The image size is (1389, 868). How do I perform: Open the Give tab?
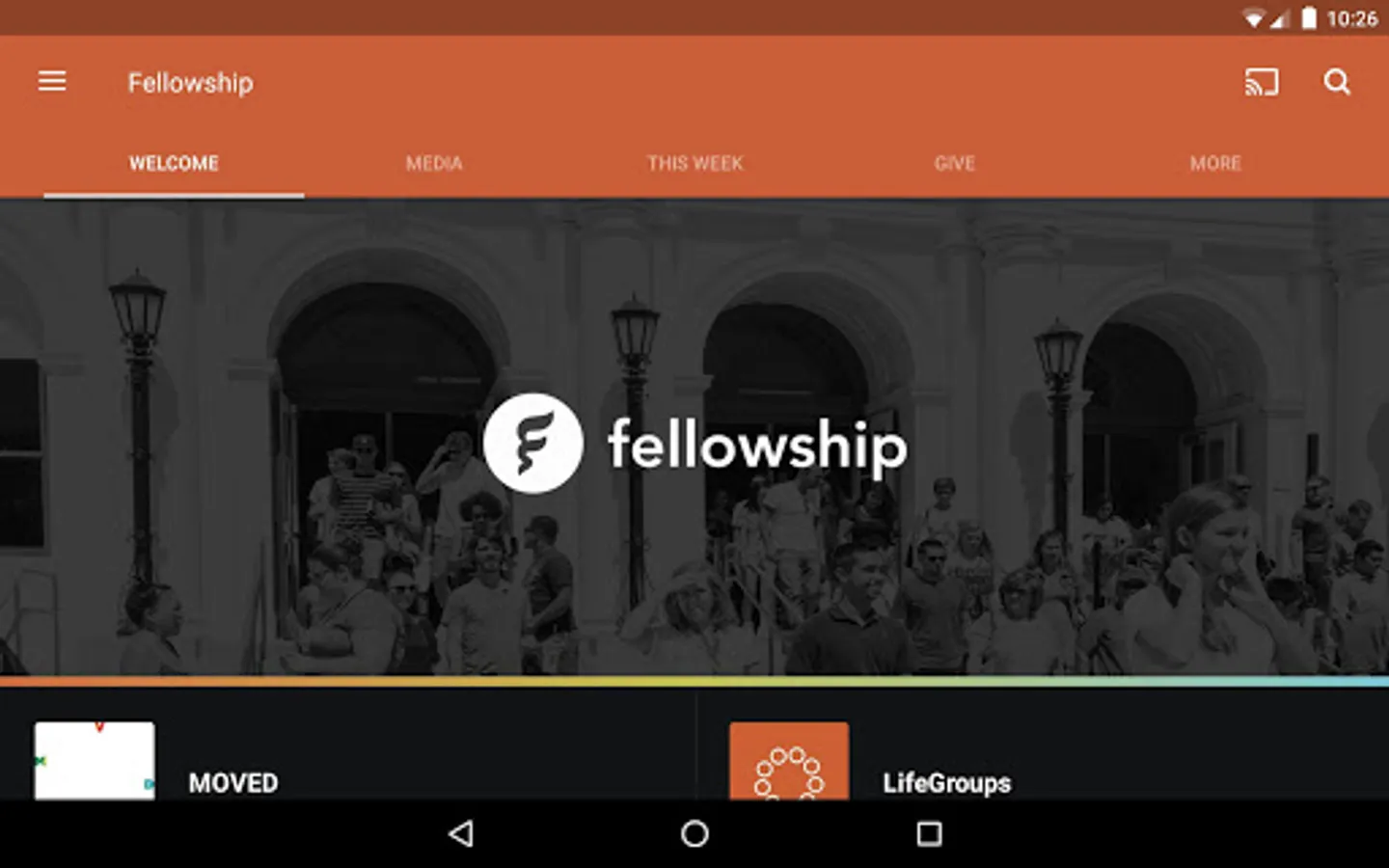[955, 163]
